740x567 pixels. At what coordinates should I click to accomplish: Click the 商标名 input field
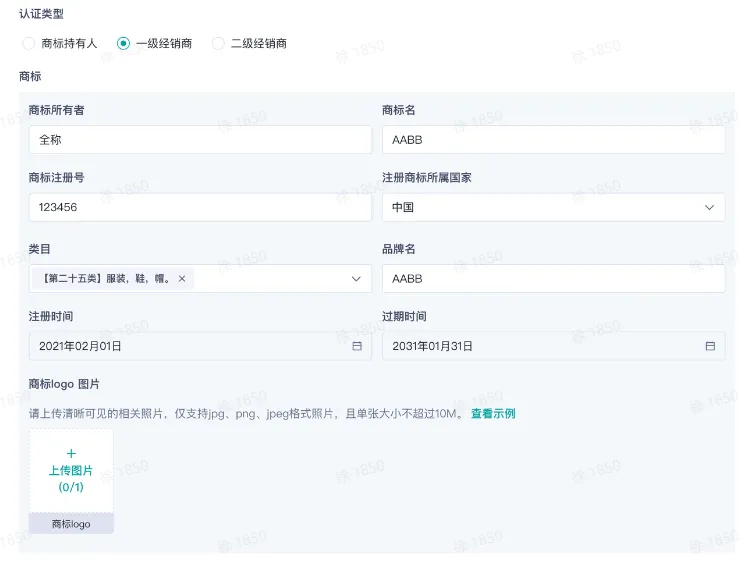(553, 140)
